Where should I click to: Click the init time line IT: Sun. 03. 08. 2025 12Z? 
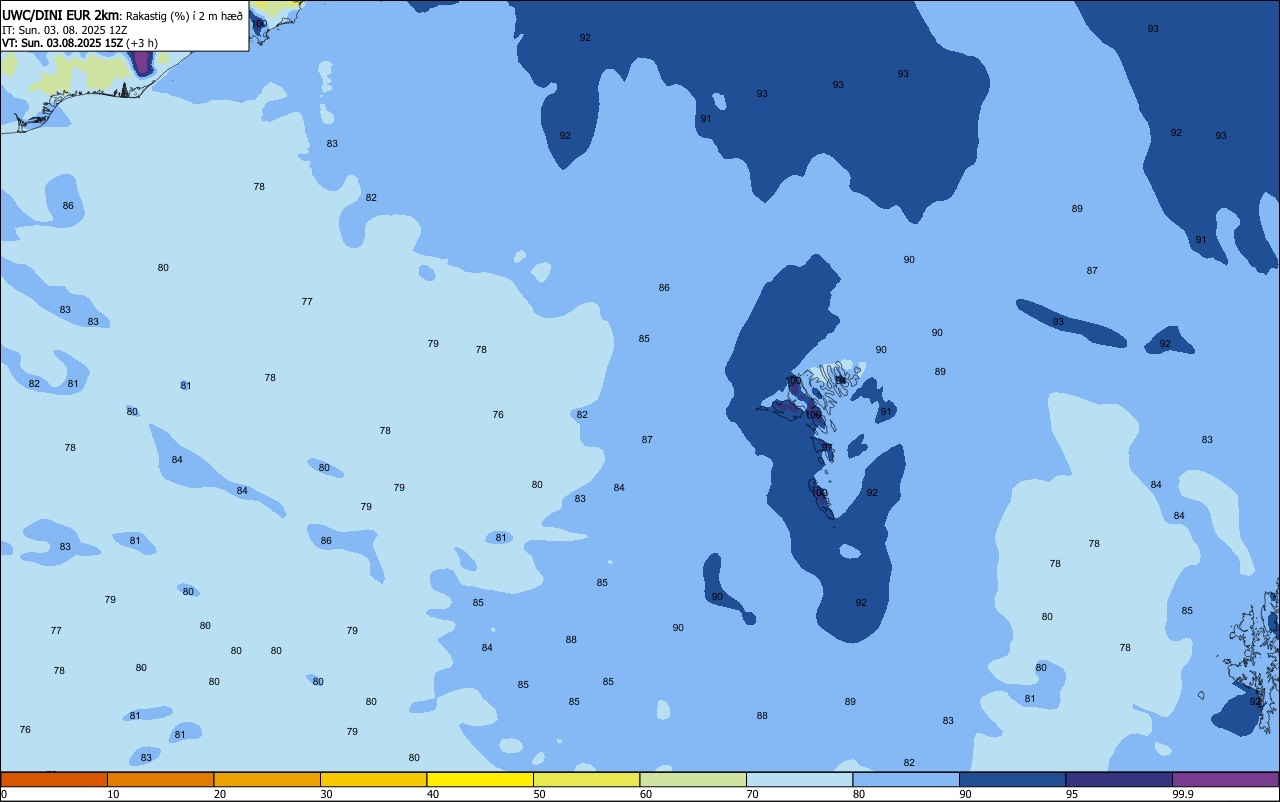[64, 30]
